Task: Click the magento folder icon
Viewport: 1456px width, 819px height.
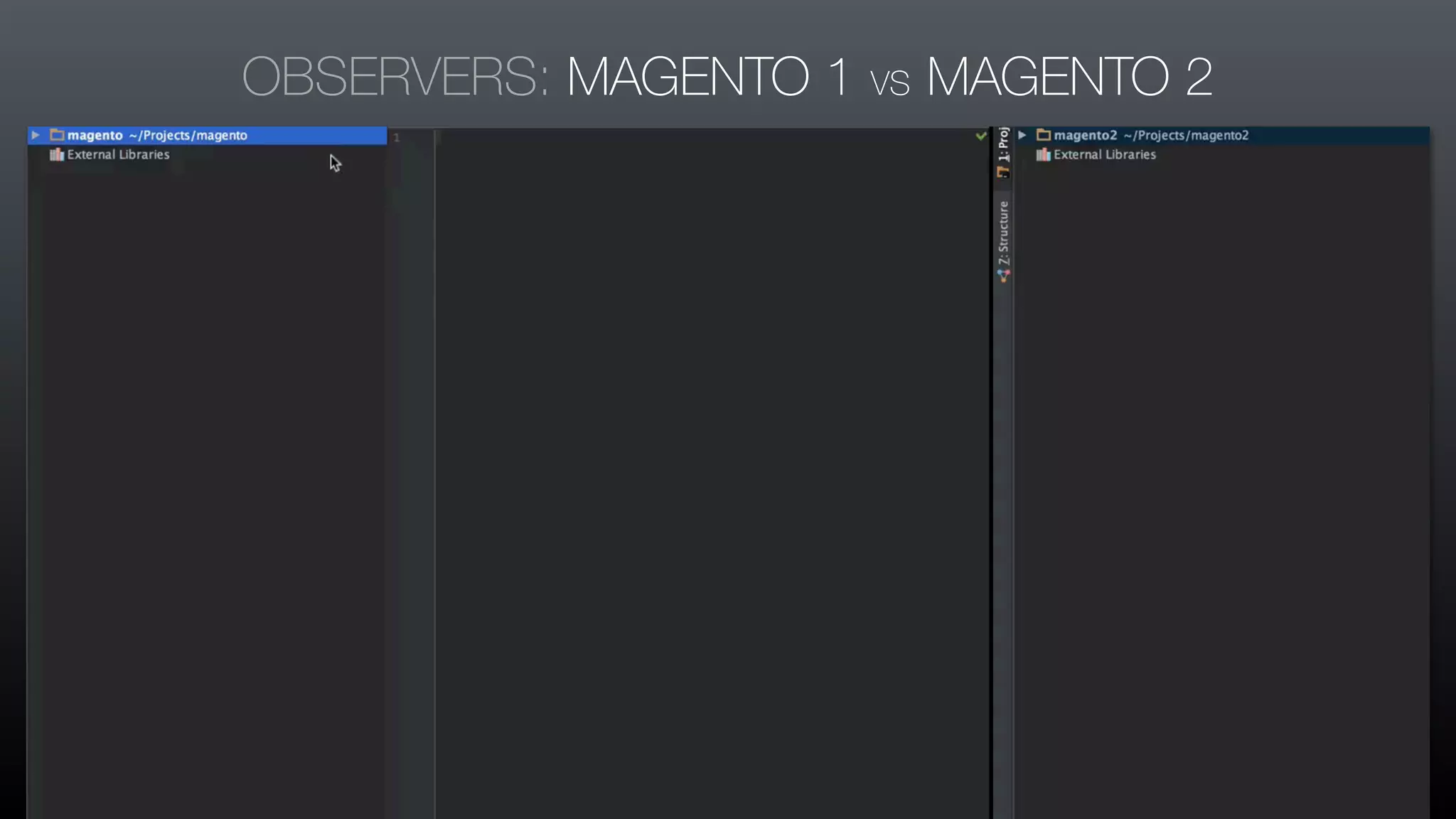Action: 57,135
